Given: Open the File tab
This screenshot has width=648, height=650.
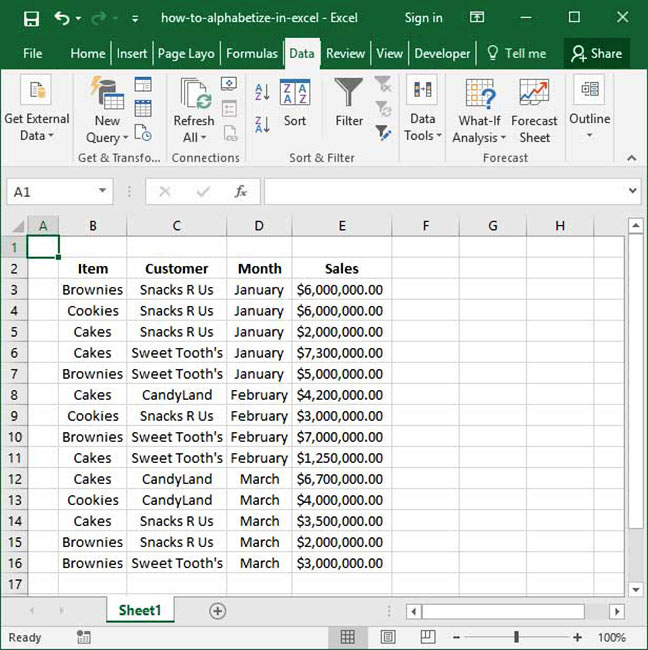Looking at the screenshot, I should [x=32, y=53].
